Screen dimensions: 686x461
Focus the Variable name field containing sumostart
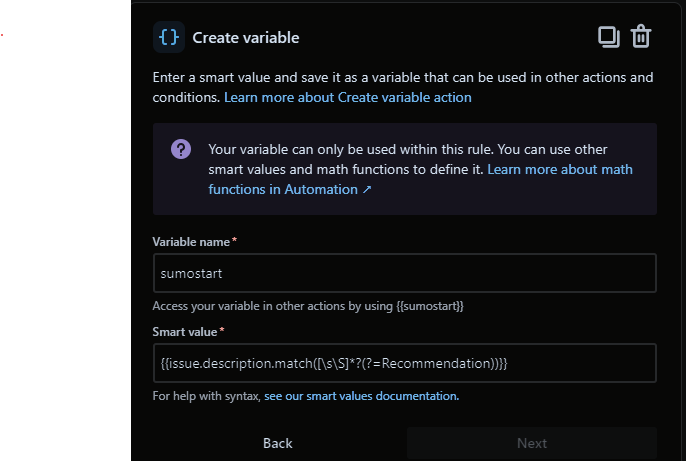(405, 273)
